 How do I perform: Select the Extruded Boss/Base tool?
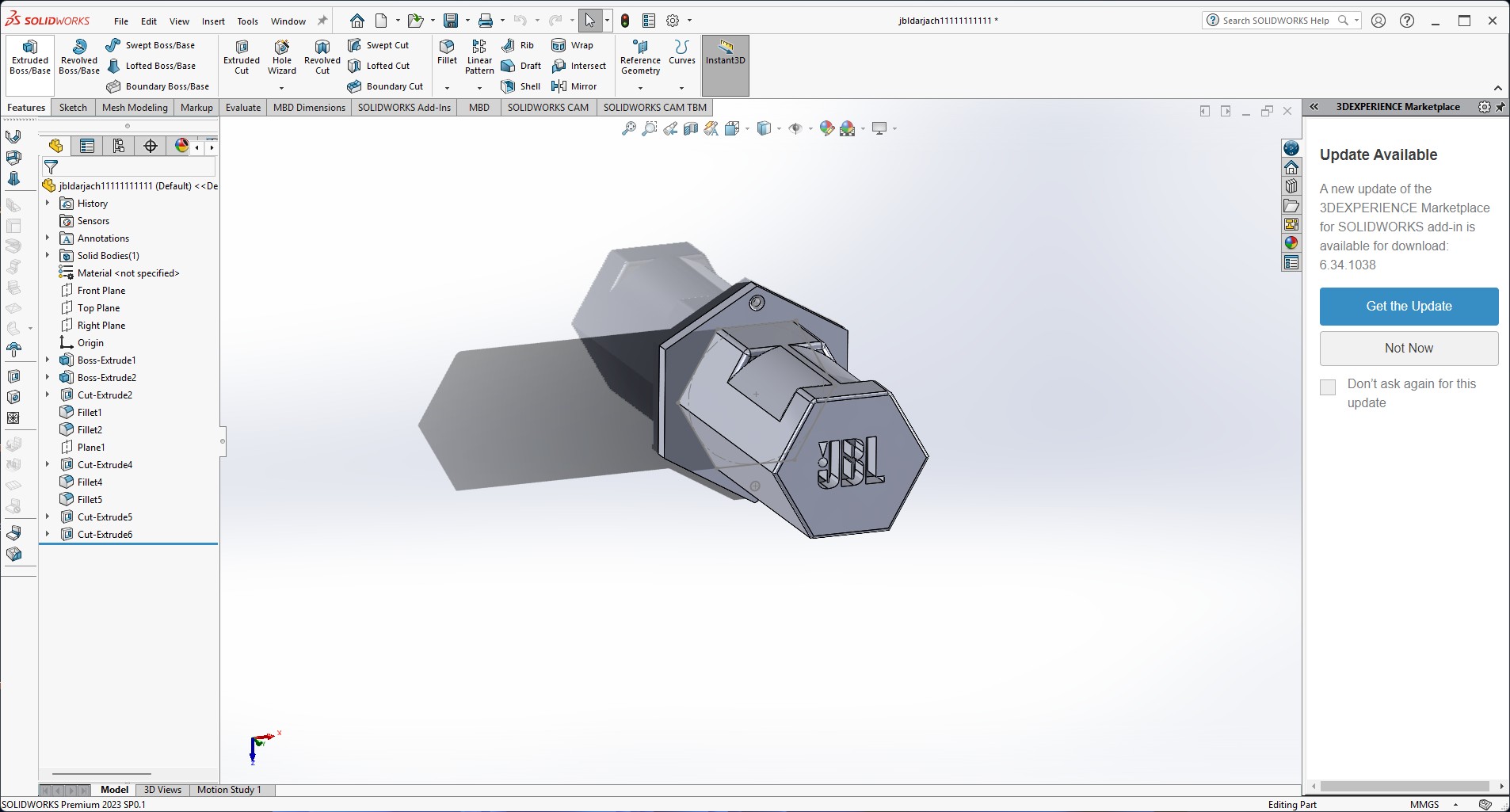(30, 58)
